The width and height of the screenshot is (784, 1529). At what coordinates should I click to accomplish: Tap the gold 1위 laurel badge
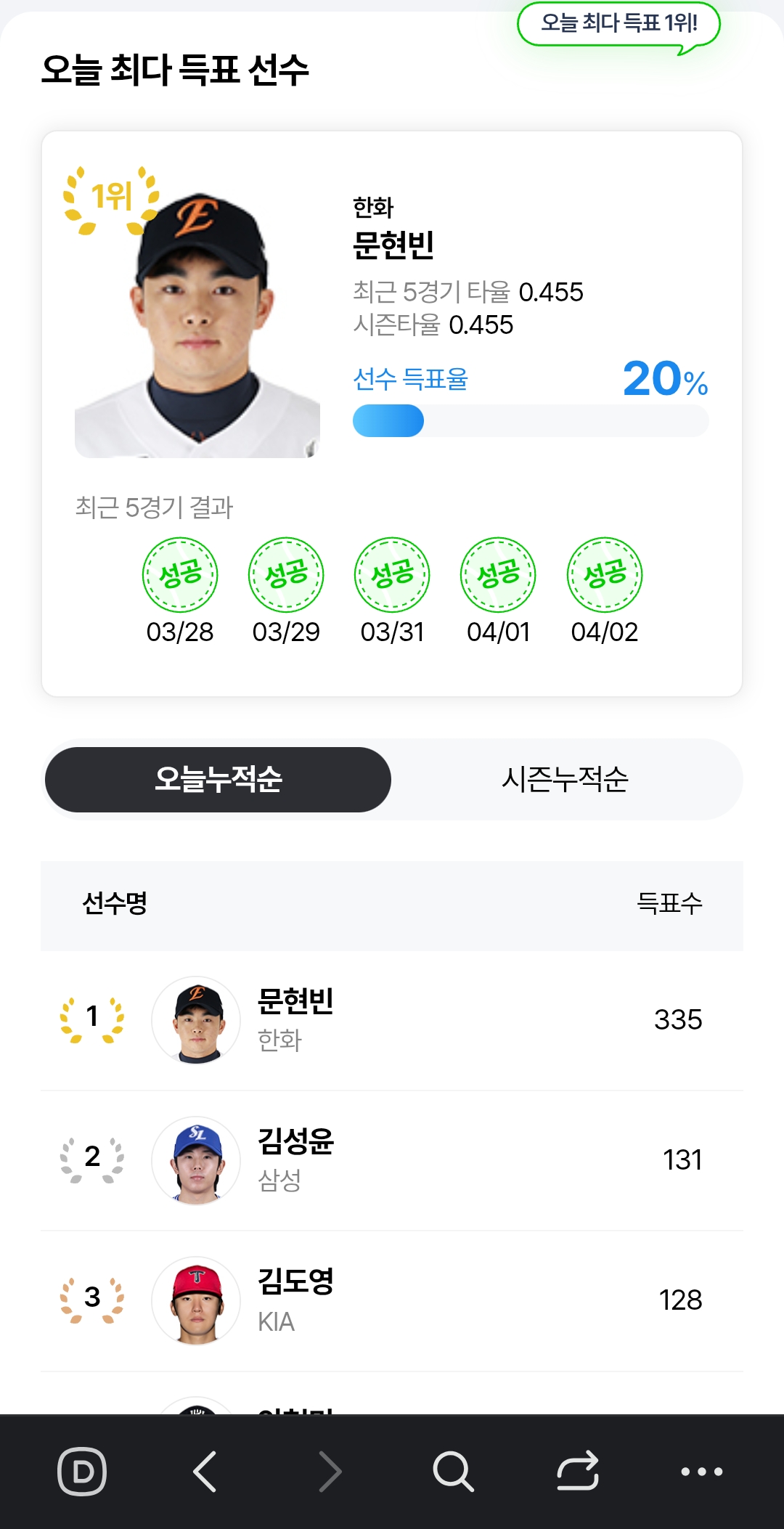111,199
